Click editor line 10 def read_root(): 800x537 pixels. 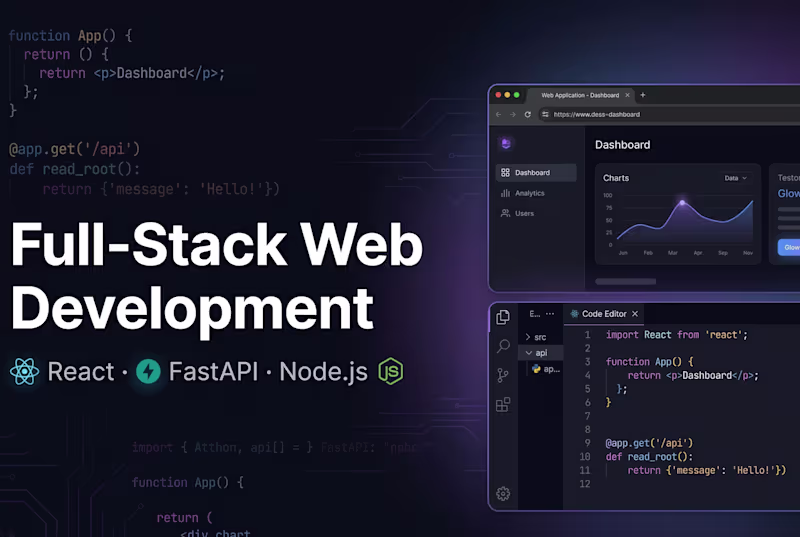point(649,456)
